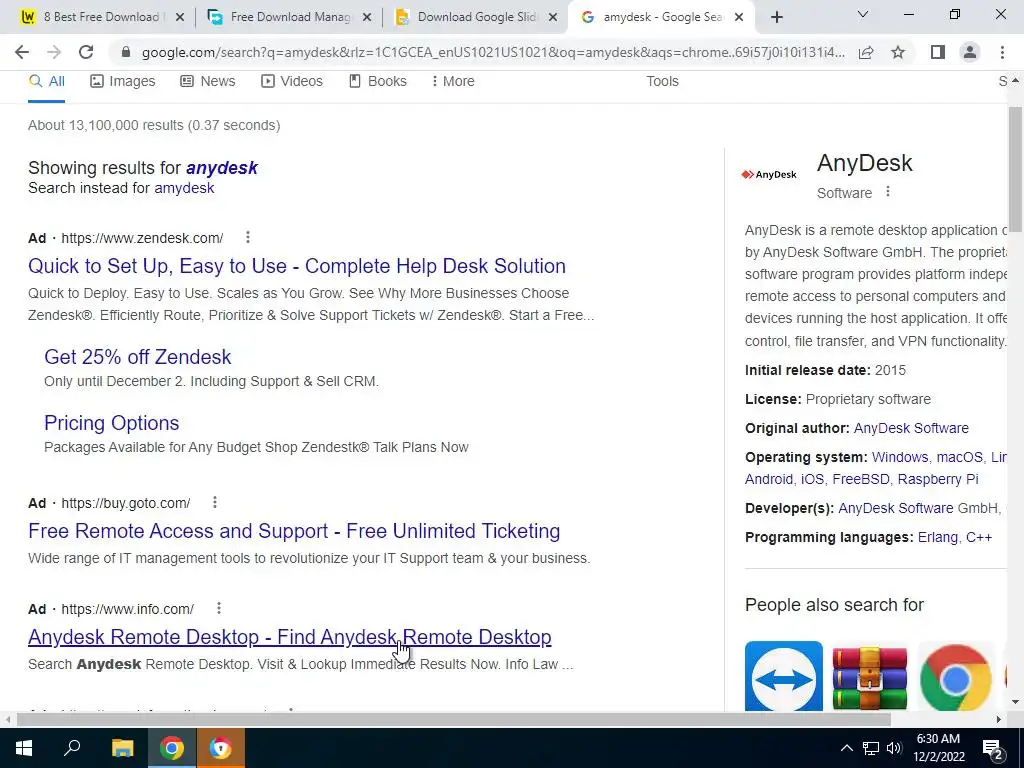Open the network icon in system tray
The image size is (1024, 768).
pyautogui.click(x=871, y=748)
